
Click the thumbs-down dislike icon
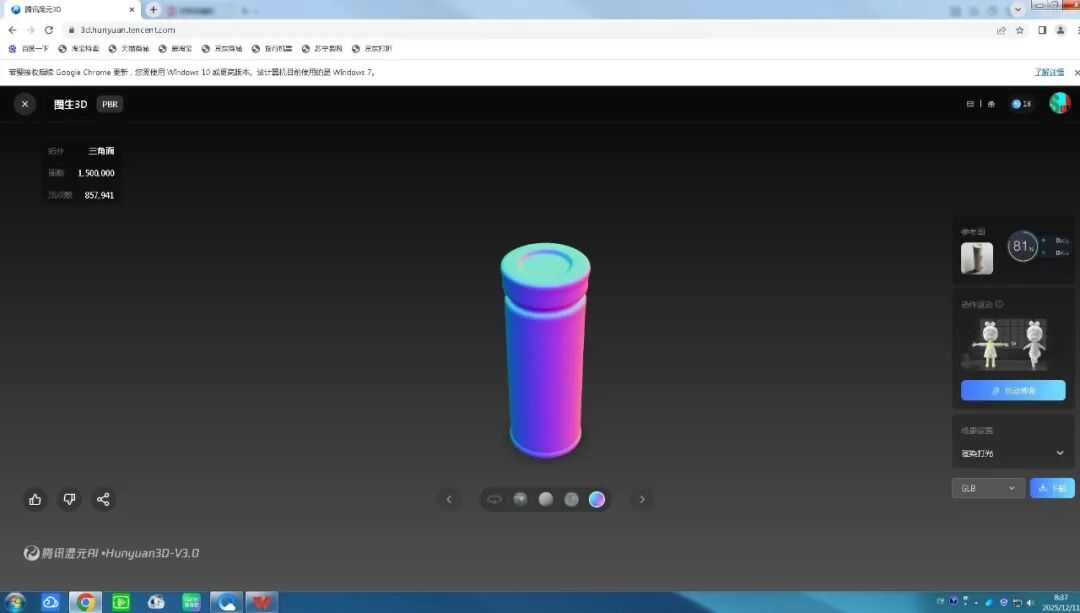69,499
